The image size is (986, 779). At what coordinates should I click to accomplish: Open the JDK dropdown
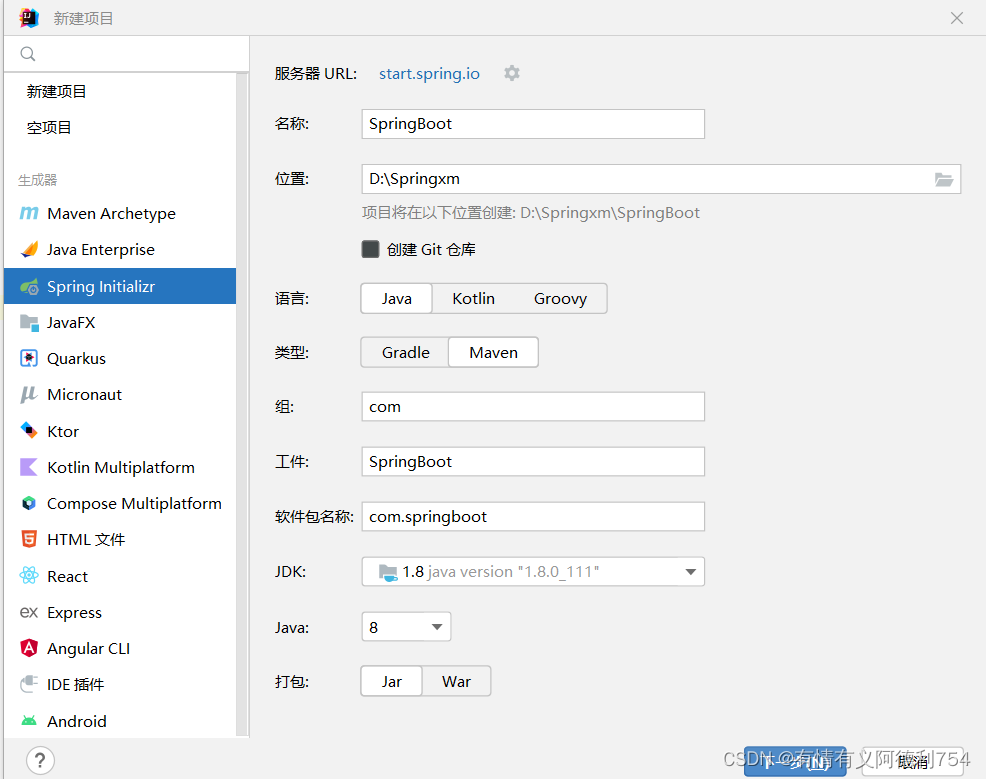click(x=533, y=572)
